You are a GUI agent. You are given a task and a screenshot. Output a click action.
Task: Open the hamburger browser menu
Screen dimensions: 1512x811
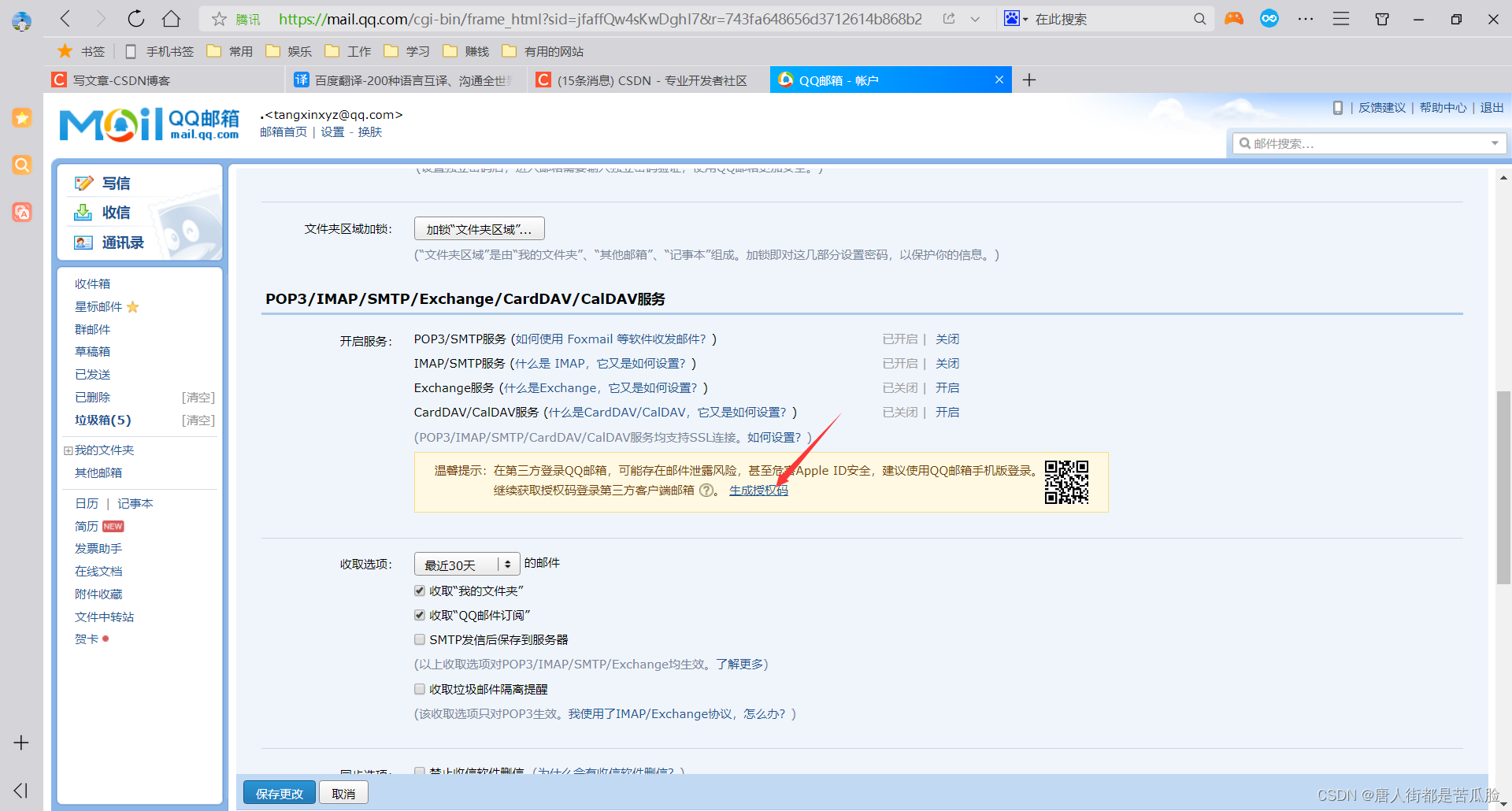[1341, 19]
